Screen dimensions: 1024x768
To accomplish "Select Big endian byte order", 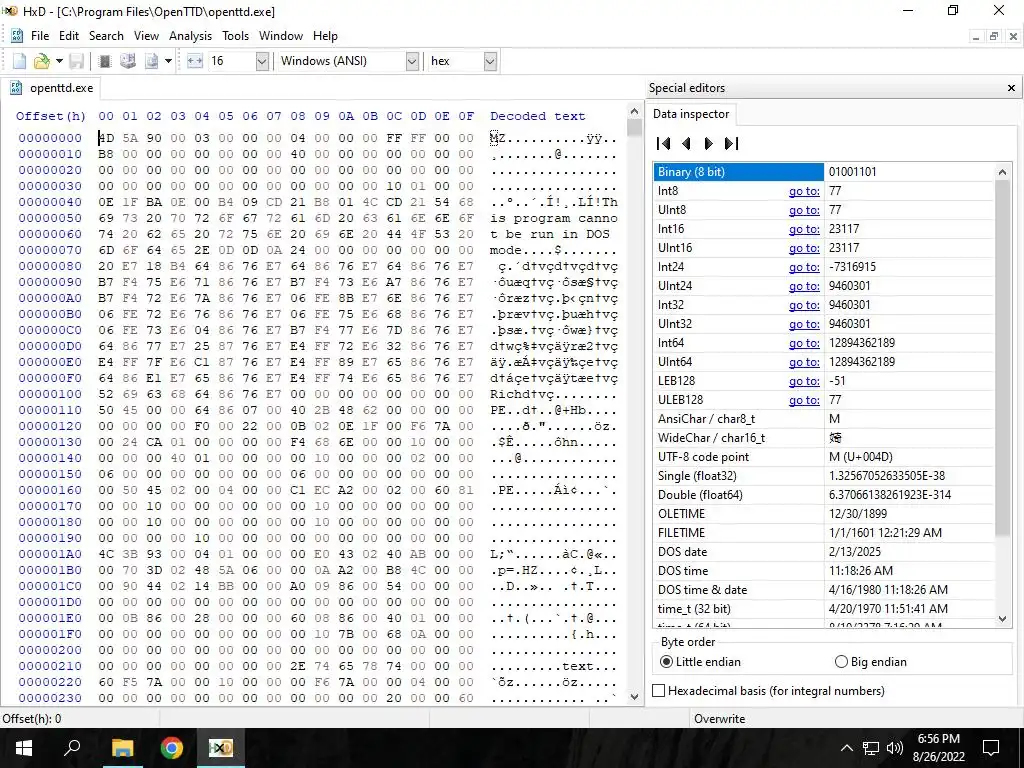I will coord(871,662).
